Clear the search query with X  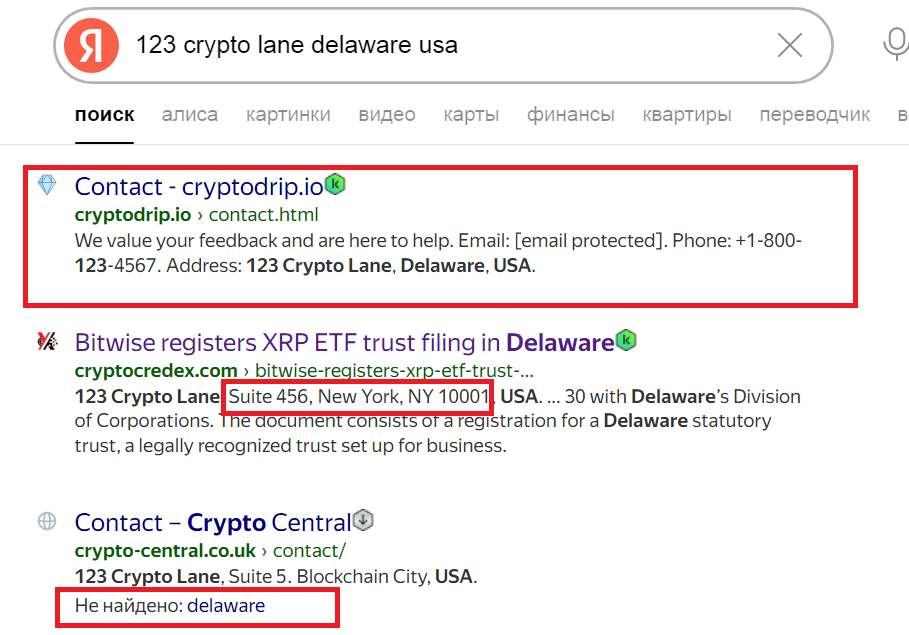pos(790,45)
